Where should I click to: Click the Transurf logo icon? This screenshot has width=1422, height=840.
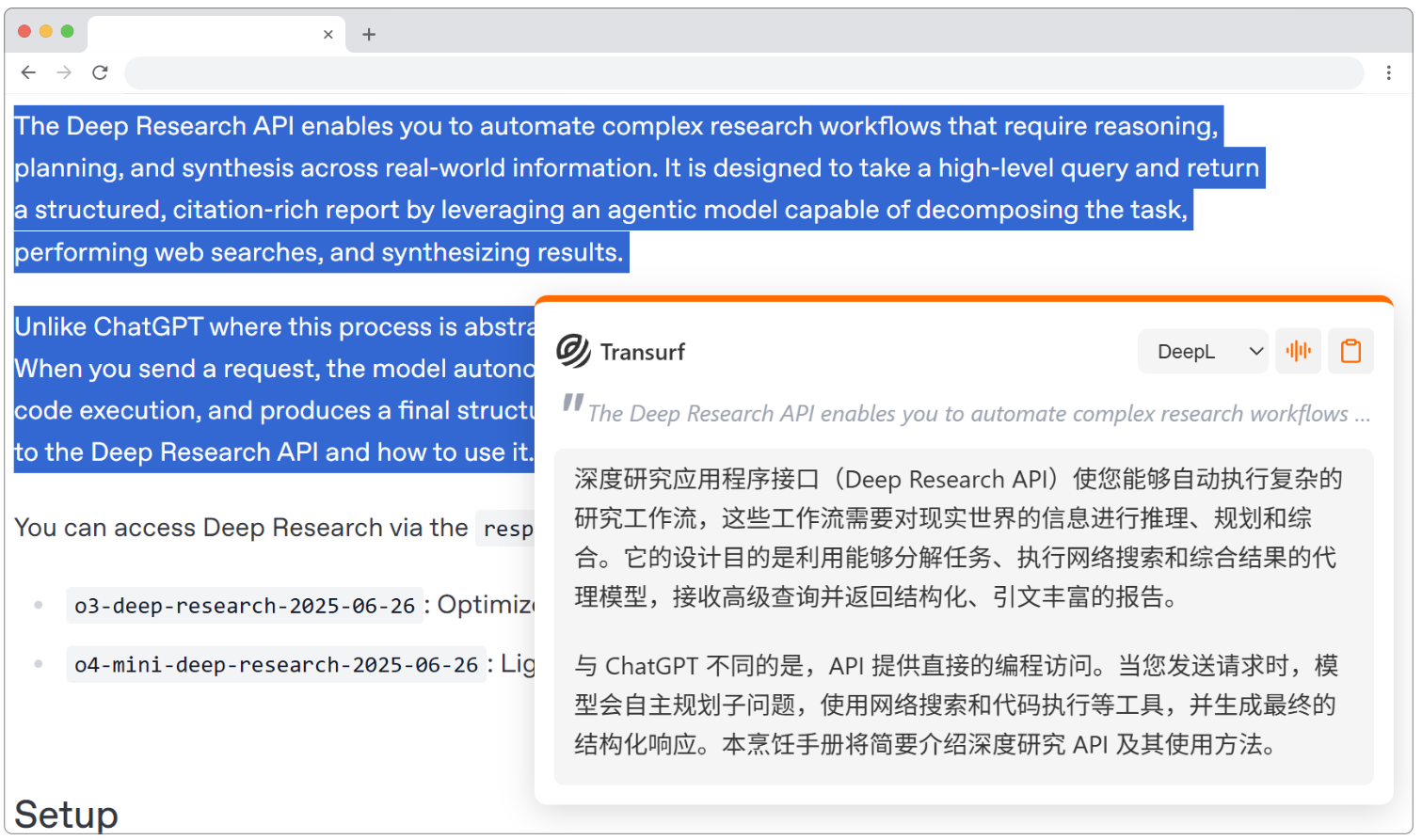point(573,351)
